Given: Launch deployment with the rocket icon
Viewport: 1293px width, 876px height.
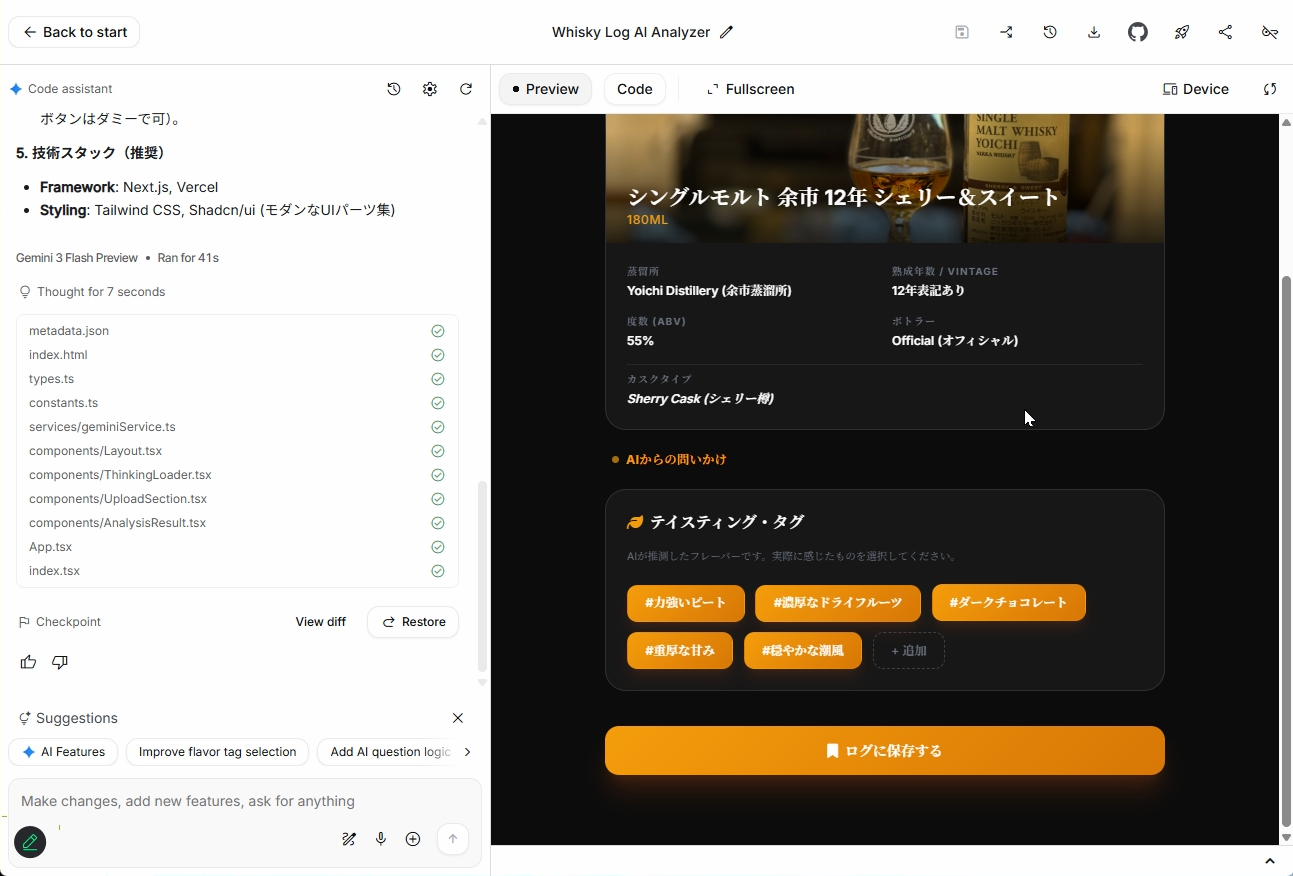Looking at the screenshot, I should click(1182, 31).
